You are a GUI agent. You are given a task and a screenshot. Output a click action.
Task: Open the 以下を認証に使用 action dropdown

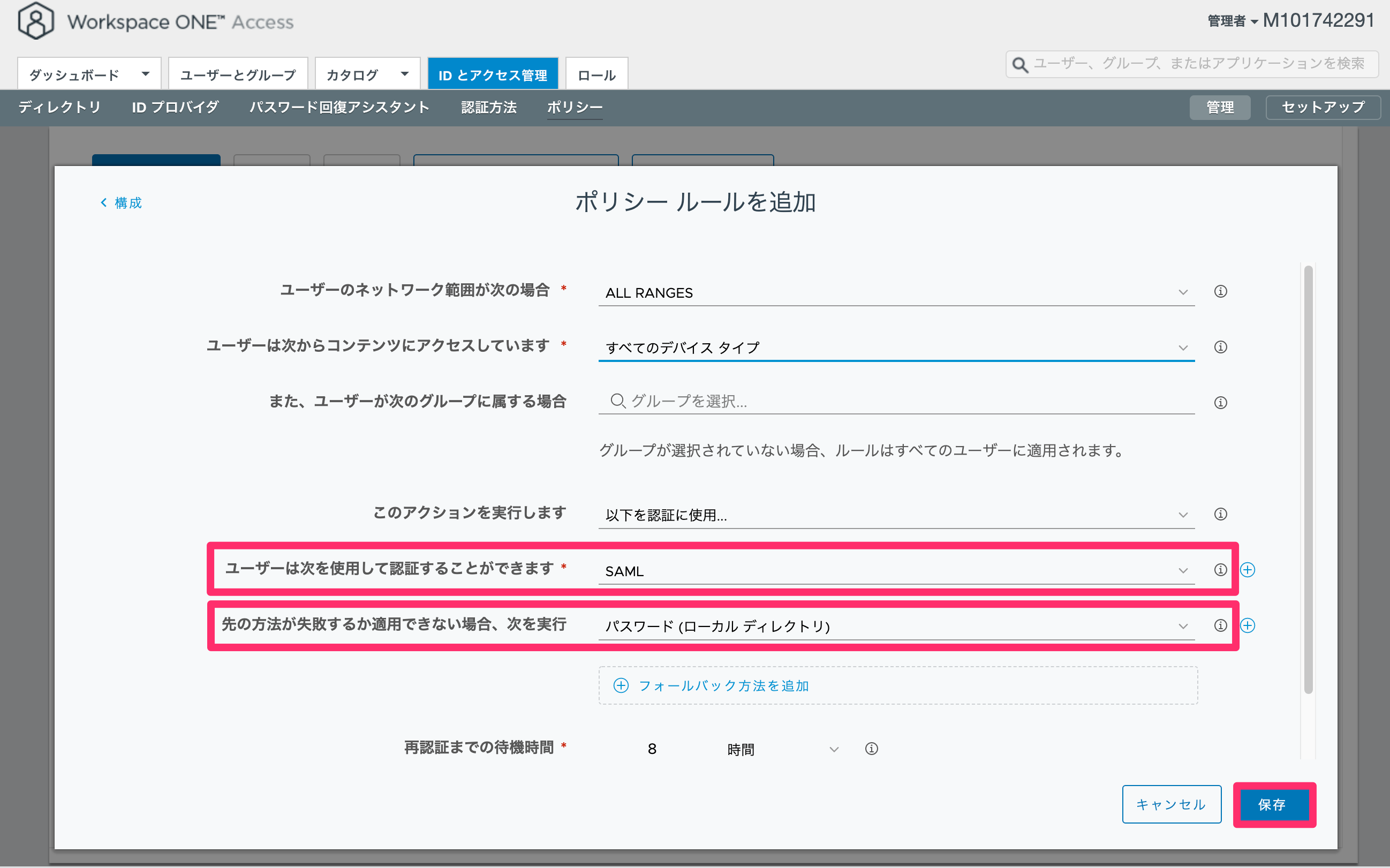click(896, 515)
